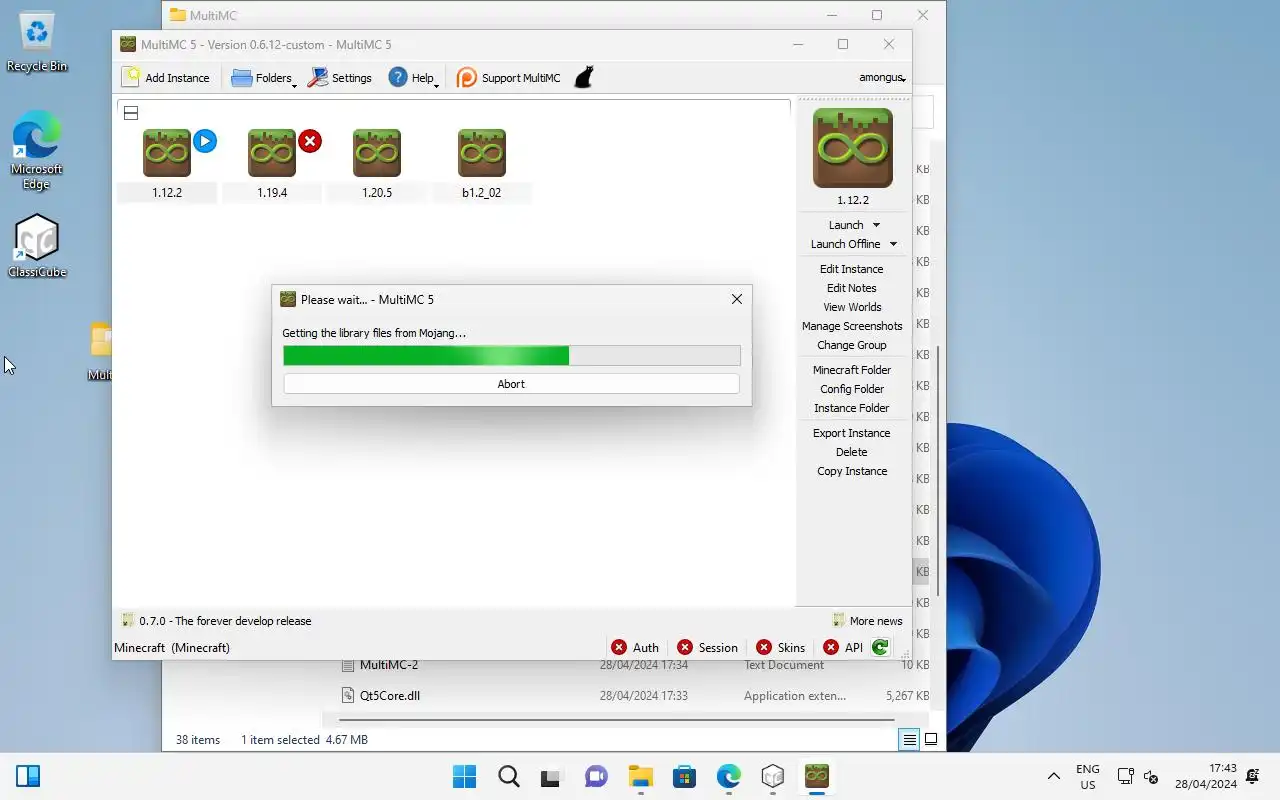Click Edit Notes
The image size is (1280, 800).
tap(852, 288)
